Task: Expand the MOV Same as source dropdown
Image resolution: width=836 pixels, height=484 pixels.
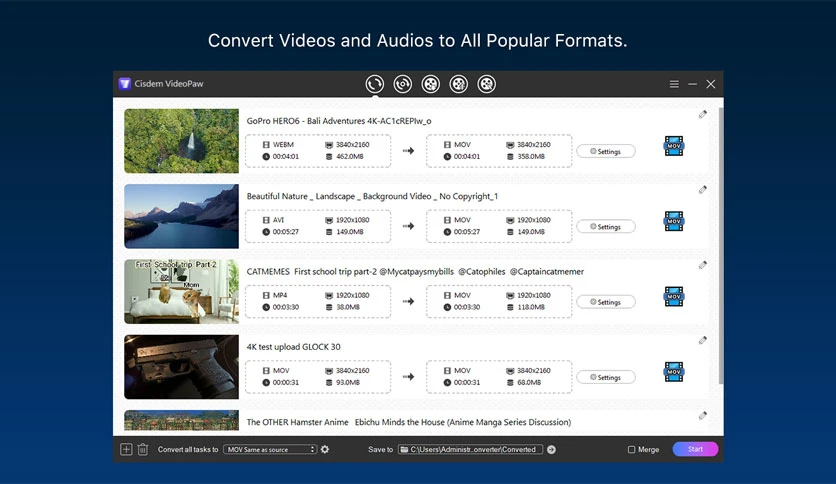Action: point(270,449)
